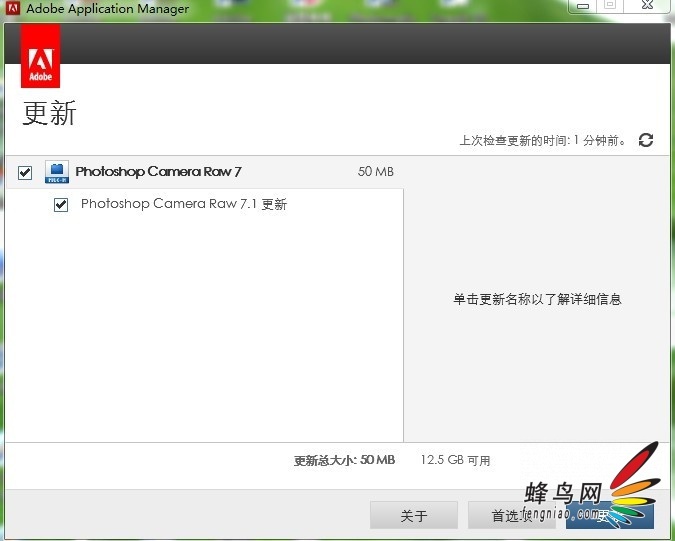Click Adobe Application Manager title bar icon
The image size is (675, 541).
tap(13, 7)
